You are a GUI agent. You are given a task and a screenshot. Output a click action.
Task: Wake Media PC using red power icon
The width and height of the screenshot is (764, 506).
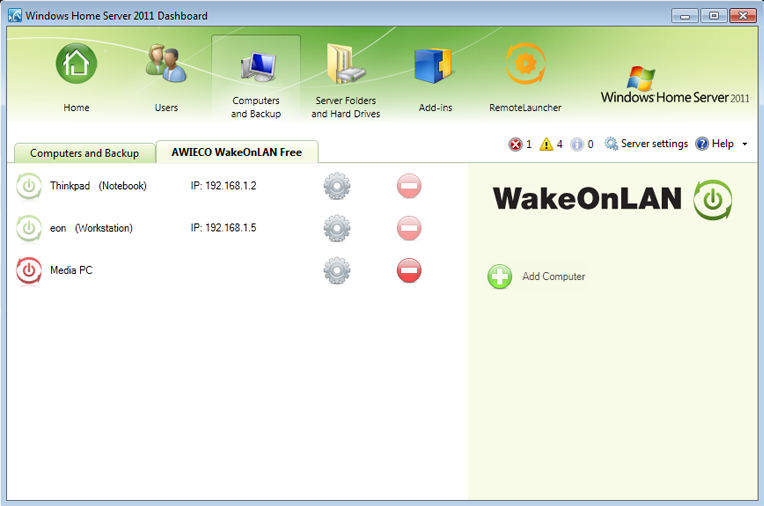(29, 270)
